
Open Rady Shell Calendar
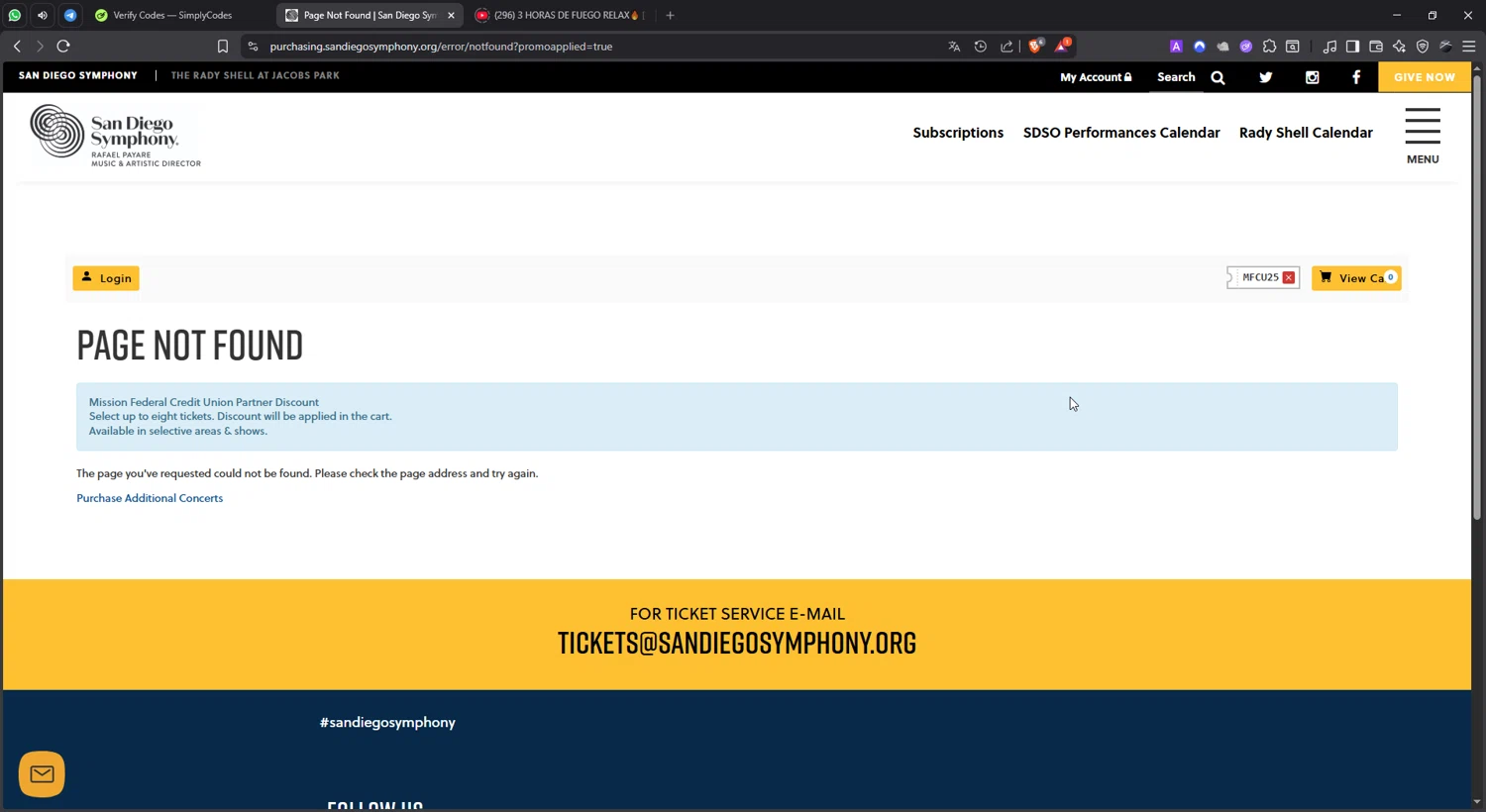[1306, 133]
